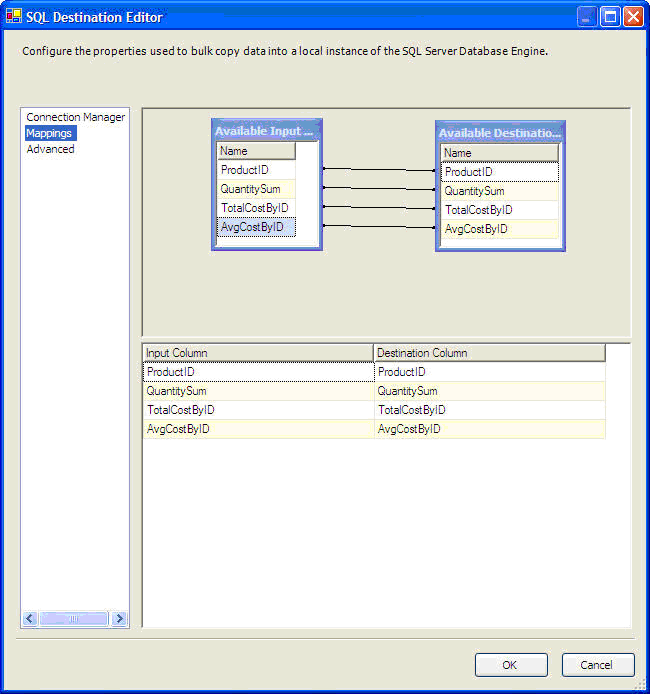Open the QuantitySum Input Column cell
Image resolution: width=650 pixels, height=694 pixels.
pos(258,391)
